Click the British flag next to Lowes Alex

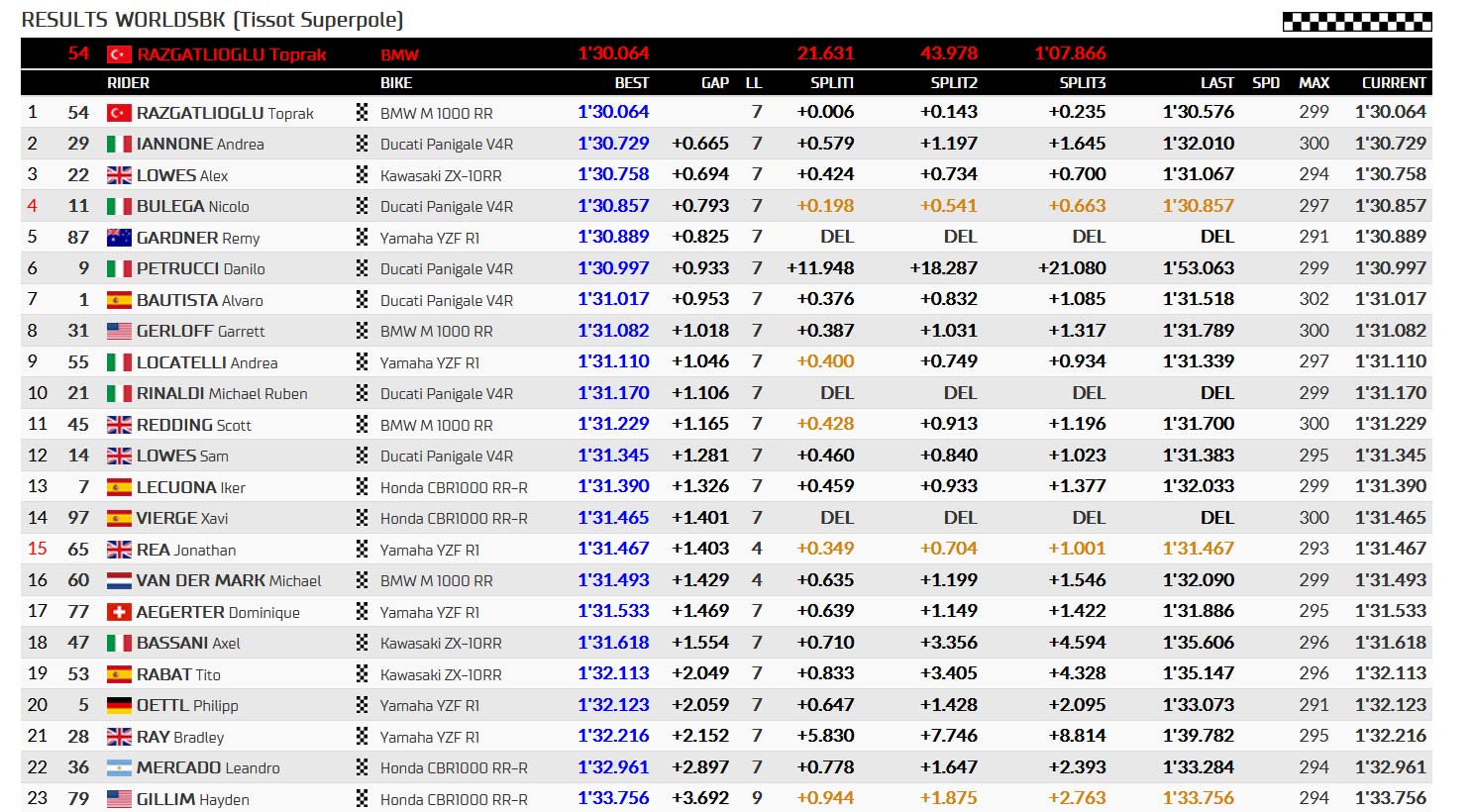pos(119,175)
